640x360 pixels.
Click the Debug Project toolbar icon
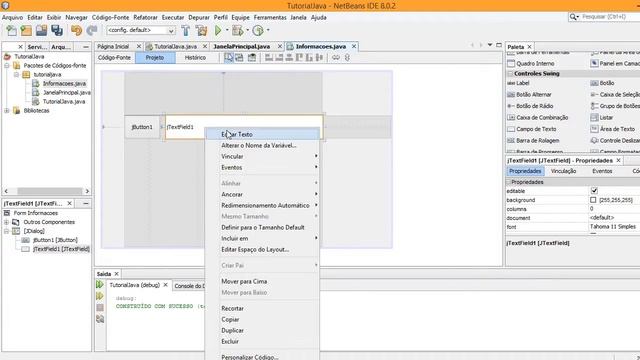[x=237, y=30]
